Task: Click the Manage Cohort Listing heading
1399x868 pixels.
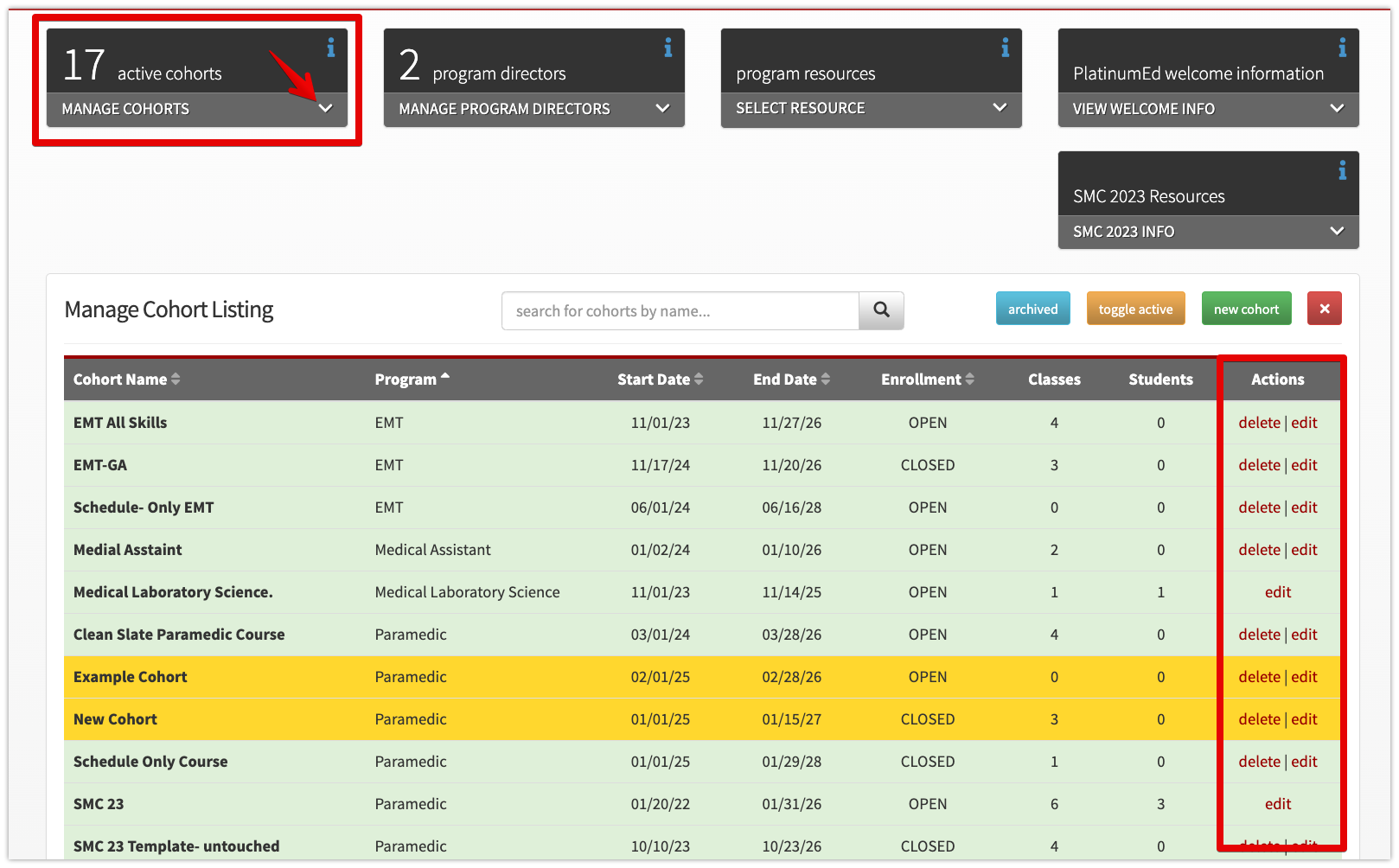Action: (x=169, y=310)
